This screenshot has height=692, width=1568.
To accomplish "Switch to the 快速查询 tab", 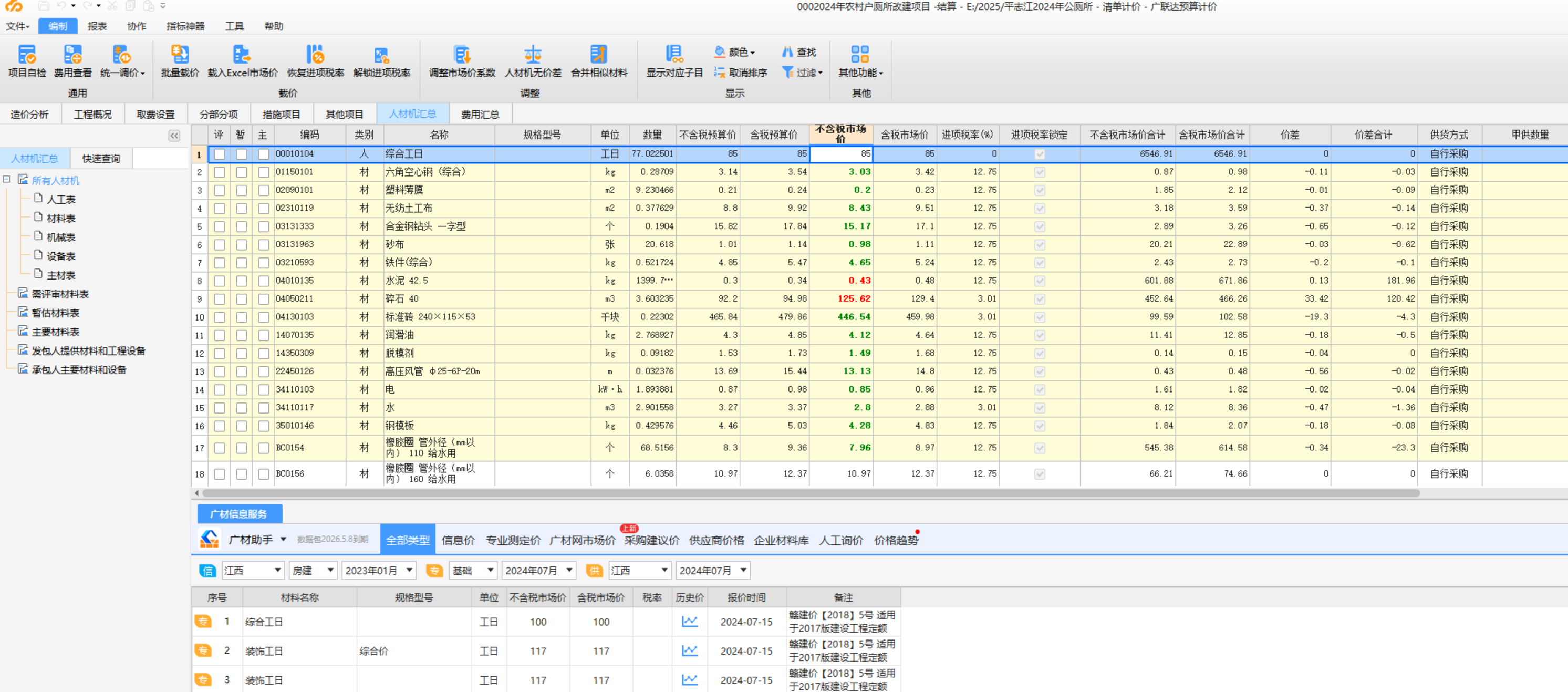I will click(x=101, y=158).
